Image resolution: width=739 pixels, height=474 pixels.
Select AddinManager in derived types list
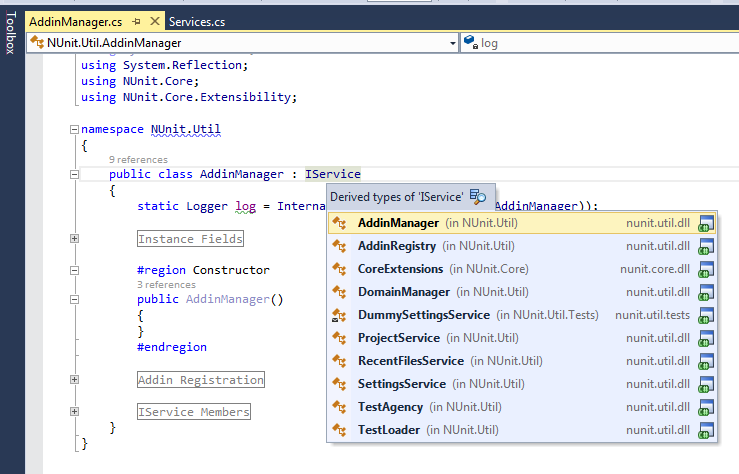pyautogui.click(x=522, y=223)
